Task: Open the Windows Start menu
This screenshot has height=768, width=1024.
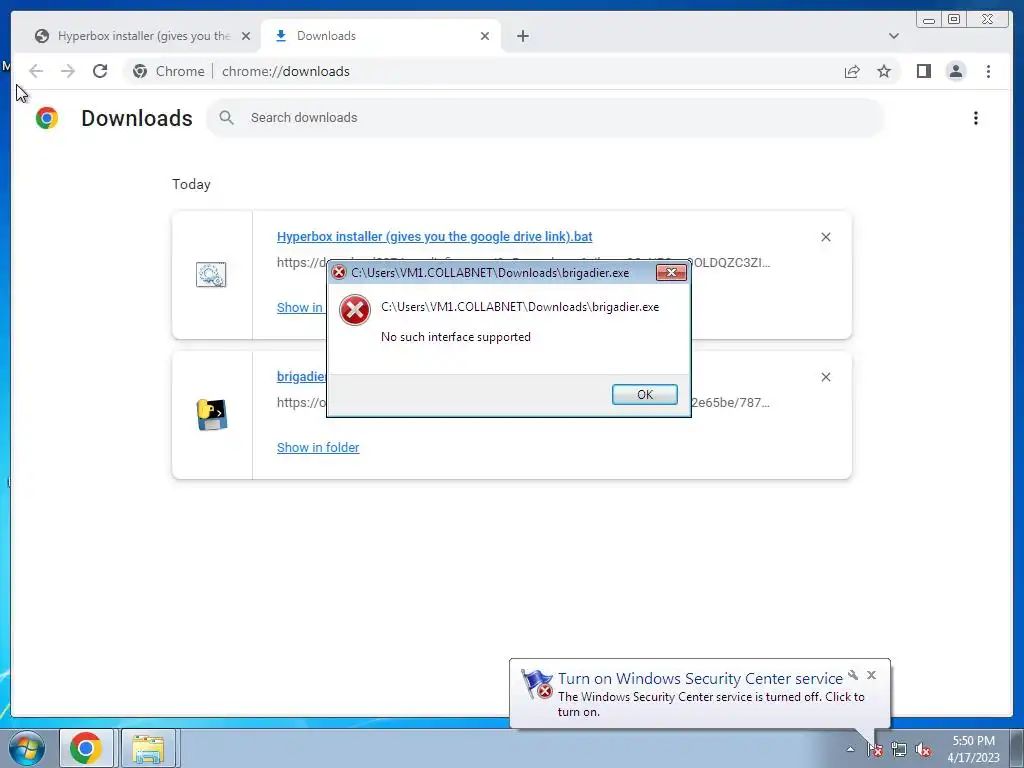Action: pyautogui.click(x=27, y=748)
